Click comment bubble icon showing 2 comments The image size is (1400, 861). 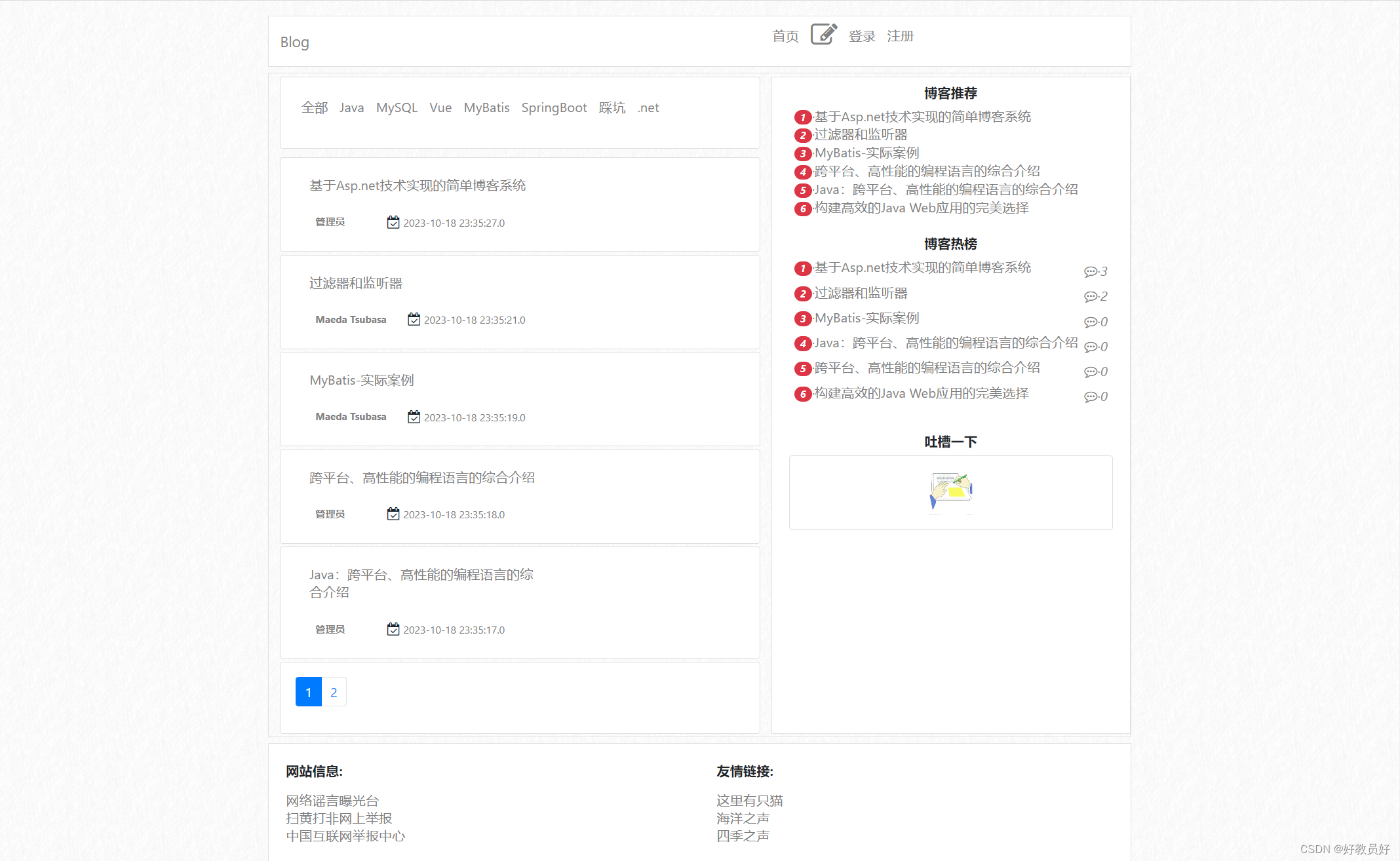tap(1090, 297)
